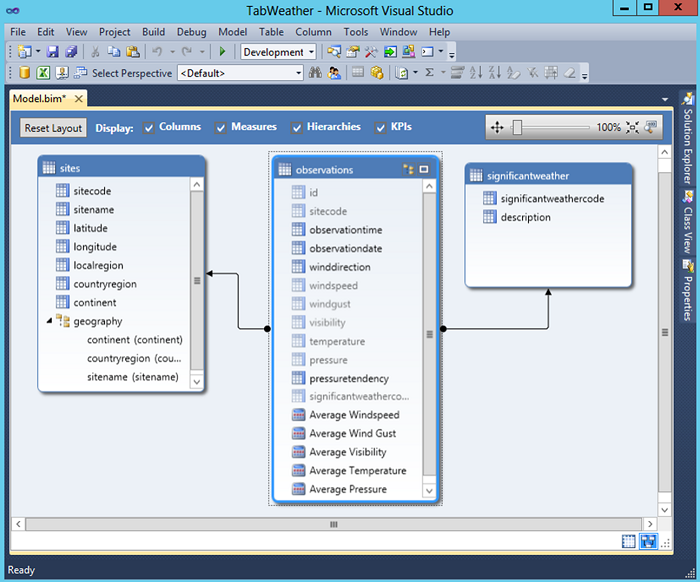Collapse the geography hierarchy in sites
700x582 pixels.
coord(49,321)
